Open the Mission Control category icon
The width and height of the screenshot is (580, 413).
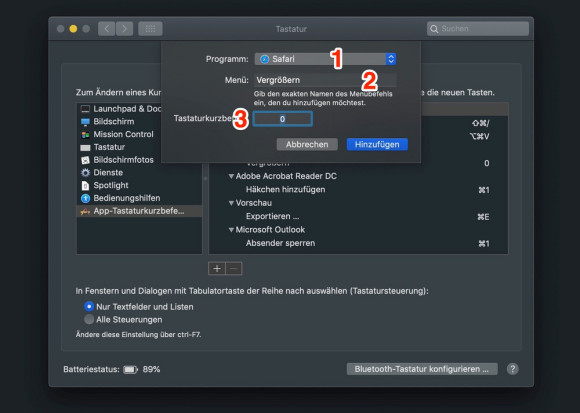(x=85, y=135)
